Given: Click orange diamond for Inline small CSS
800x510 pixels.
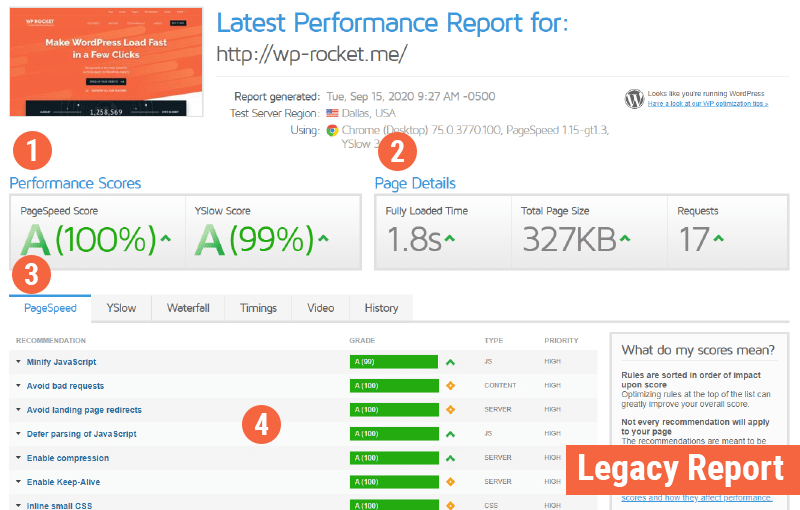Looking at the screenshot, I should click(x=450, y=505).
